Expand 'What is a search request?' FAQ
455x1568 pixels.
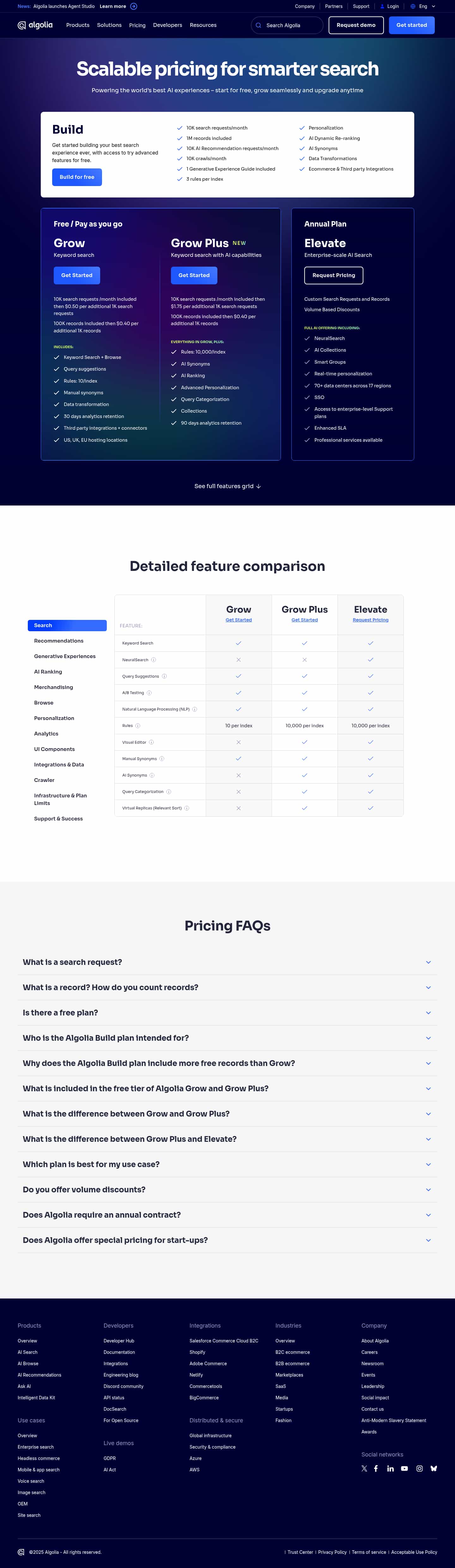pos(227,962)
